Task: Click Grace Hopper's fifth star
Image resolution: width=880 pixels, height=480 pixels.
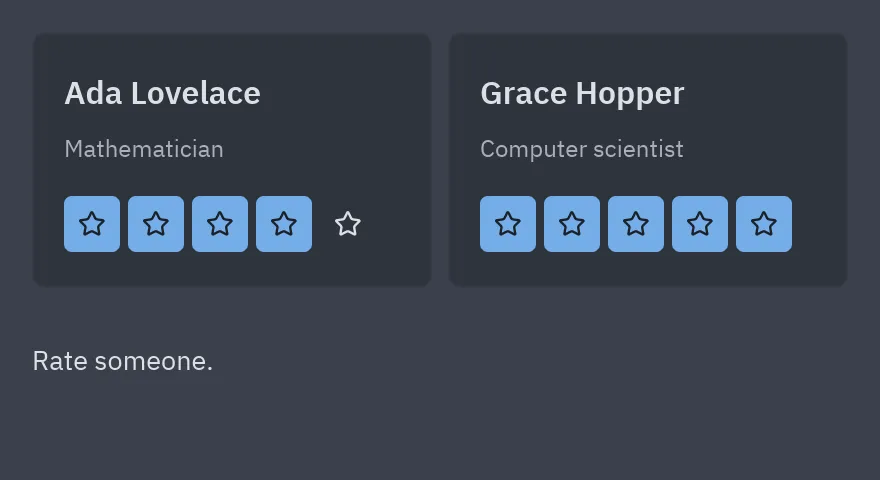Action: point(764,224)
